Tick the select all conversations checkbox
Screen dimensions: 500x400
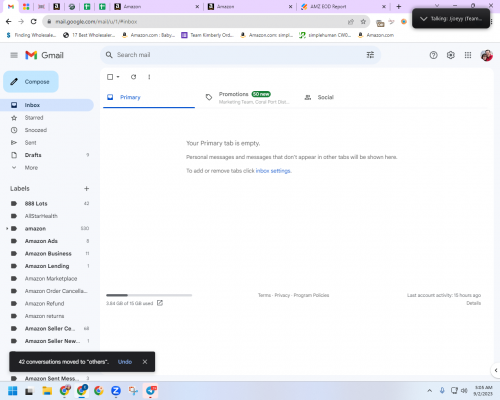click(110, 77)
